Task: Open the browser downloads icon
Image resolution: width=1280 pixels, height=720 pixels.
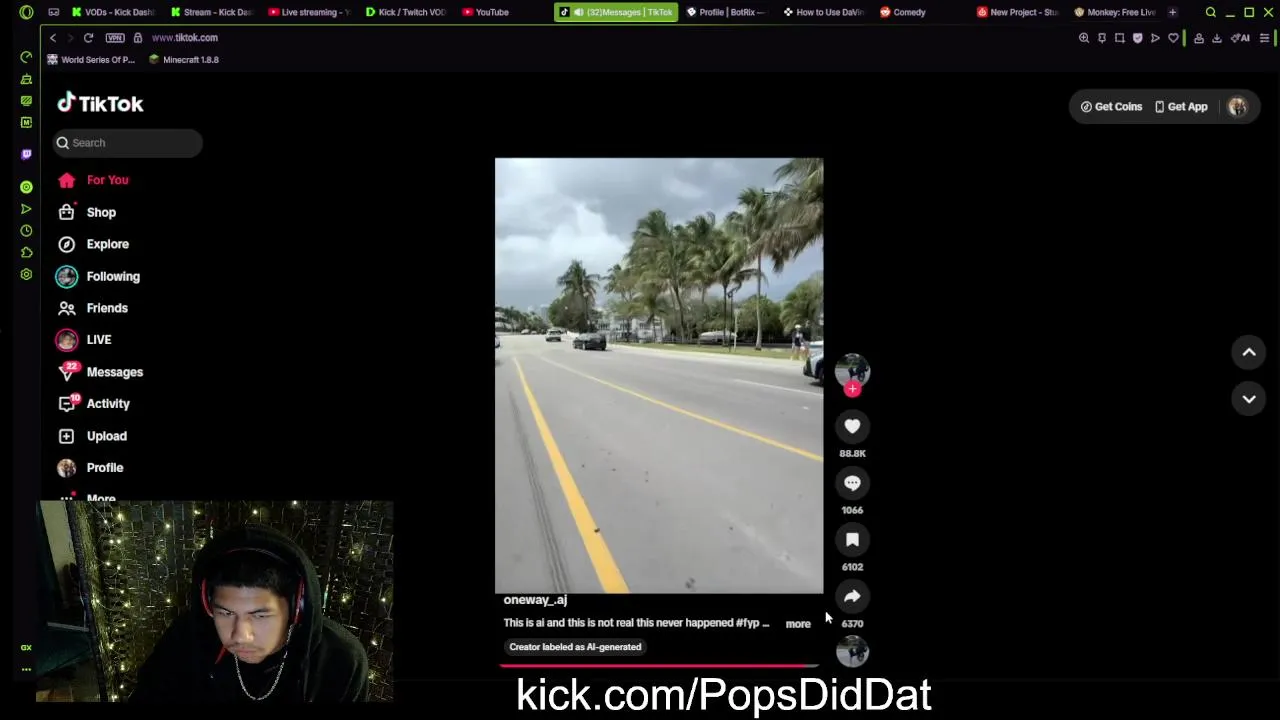Action: point(1217,38)
